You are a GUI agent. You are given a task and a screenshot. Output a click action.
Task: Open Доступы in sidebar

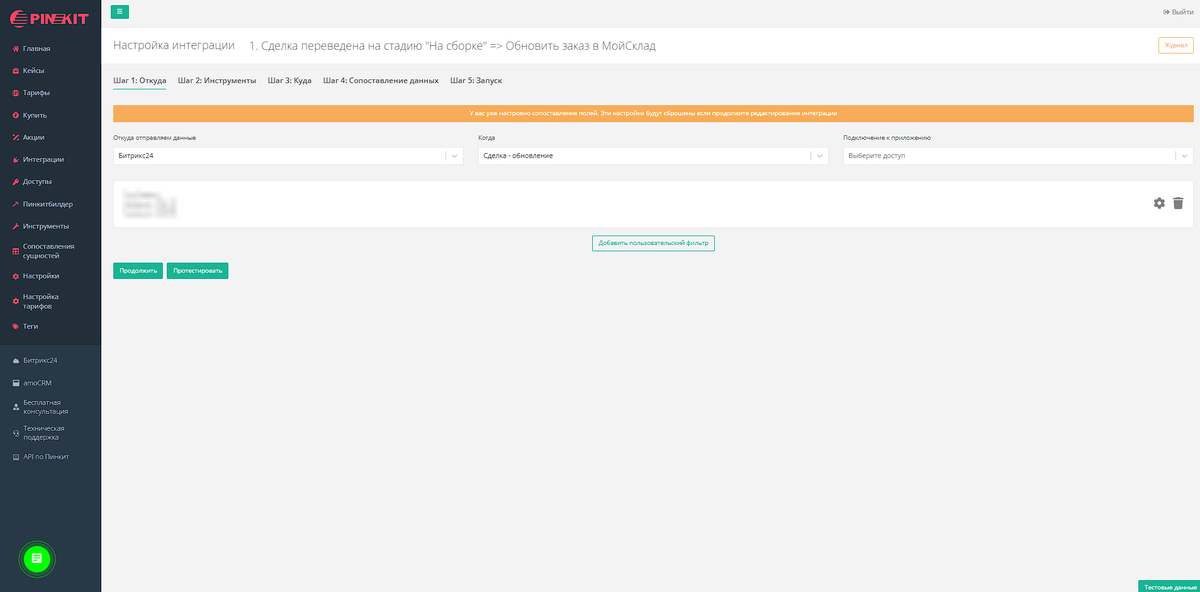37,182
